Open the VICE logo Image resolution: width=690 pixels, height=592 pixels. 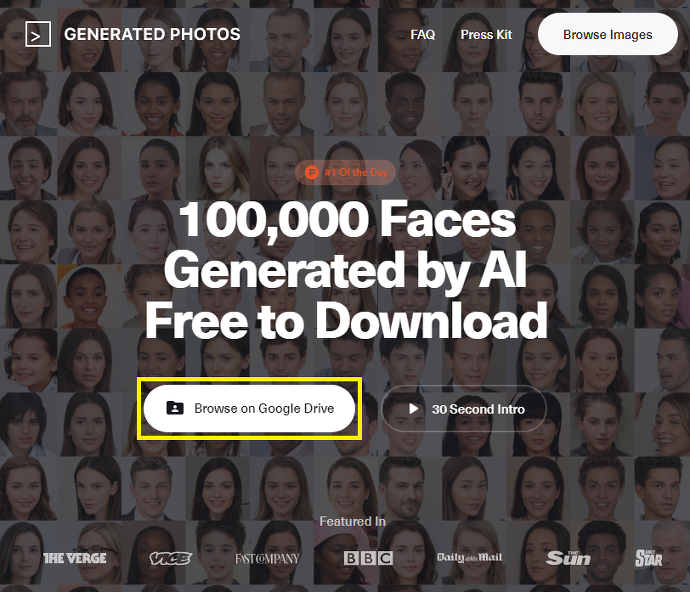(x=170, y=559)
